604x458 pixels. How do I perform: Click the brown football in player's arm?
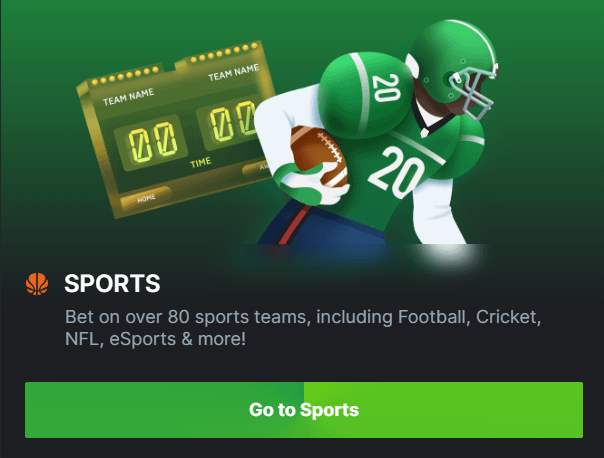click(319, 156)
